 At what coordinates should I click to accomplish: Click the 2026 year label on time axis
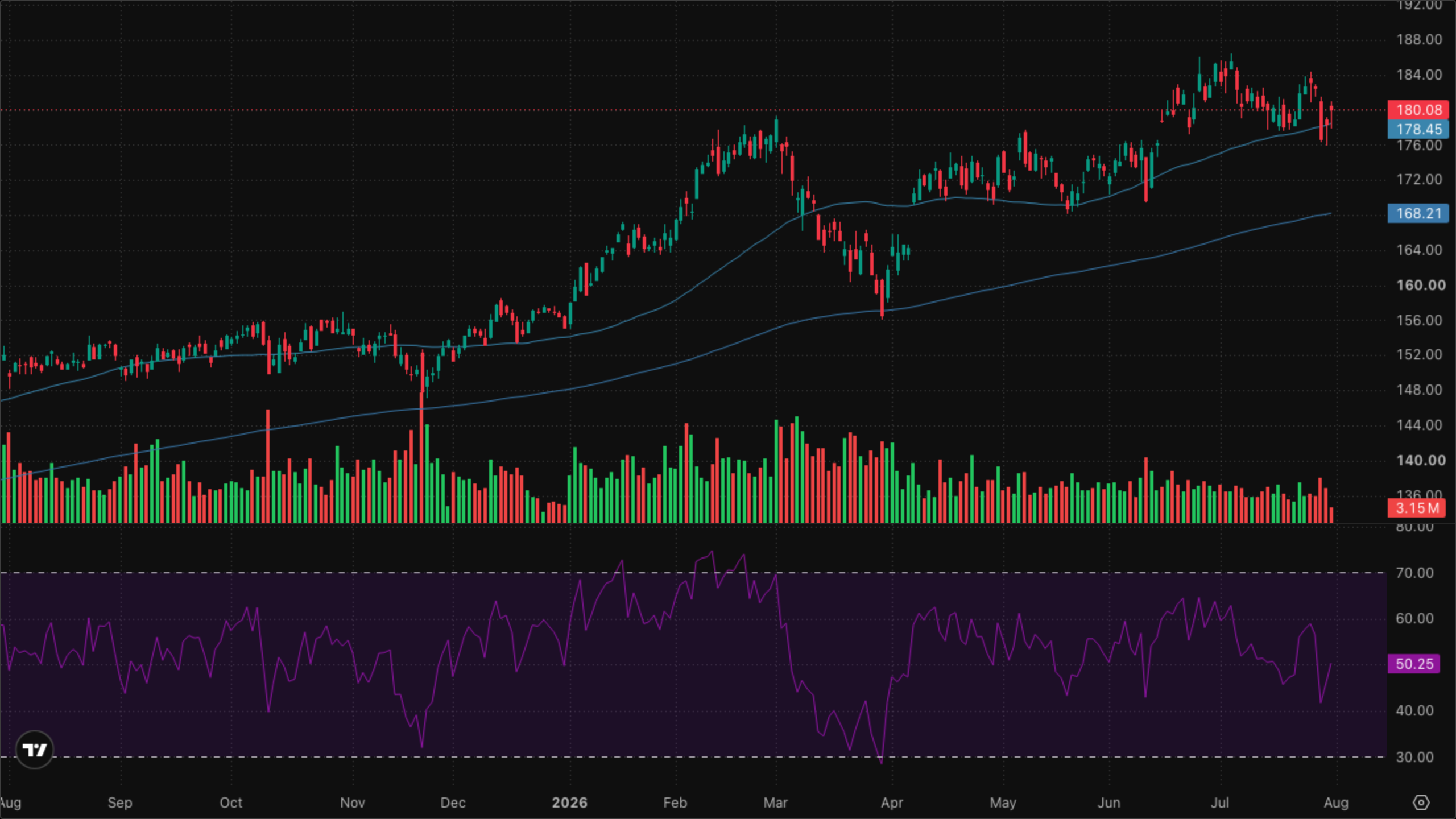pos(569,803)
